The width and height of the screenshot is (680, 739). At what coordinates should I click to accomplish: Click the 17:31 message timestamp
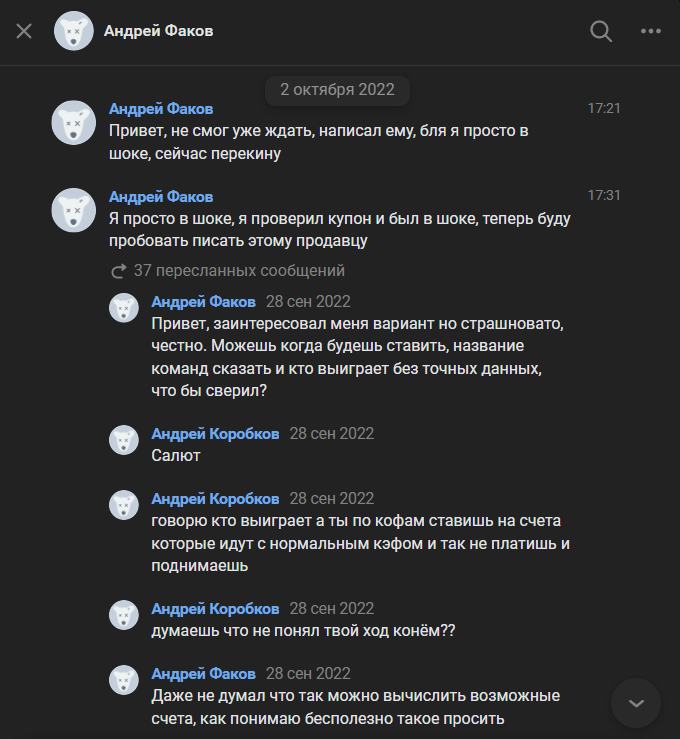click(604, 196)
